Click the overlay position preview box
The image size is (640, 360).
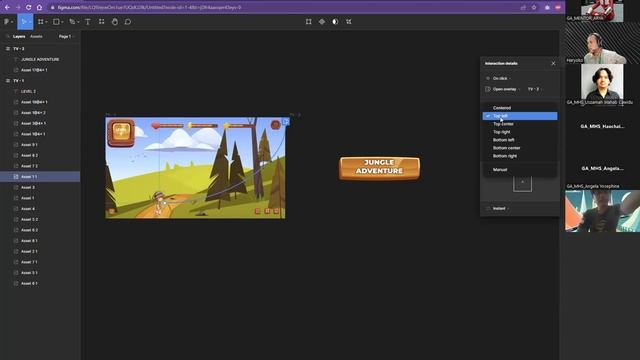point(522,183)
